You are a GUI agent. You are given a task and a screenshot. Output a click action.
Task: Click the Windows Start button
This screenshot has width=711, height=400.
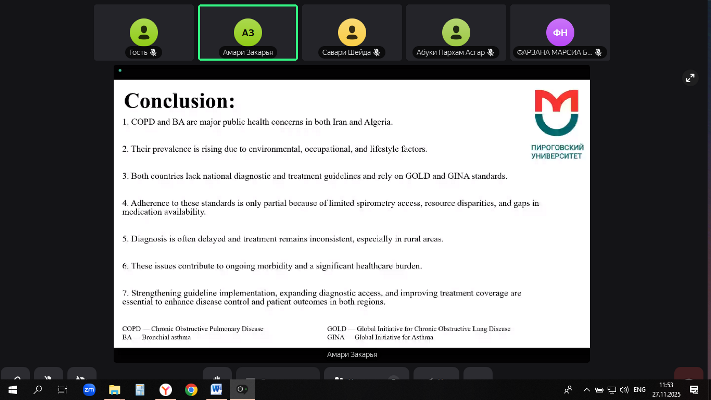point(13,389)
